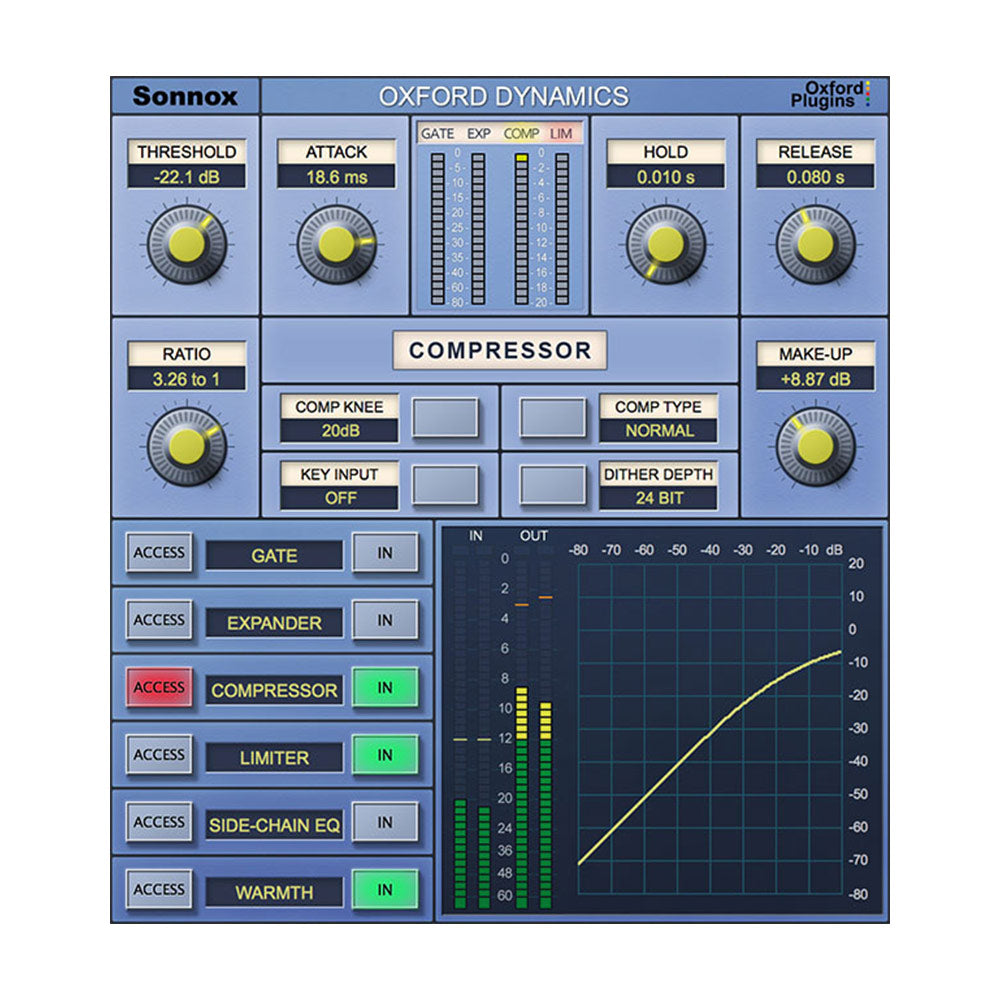Toggle the Compressor IN button
The height and width of the screenshot is (1000, 1000).
point(386,689)
